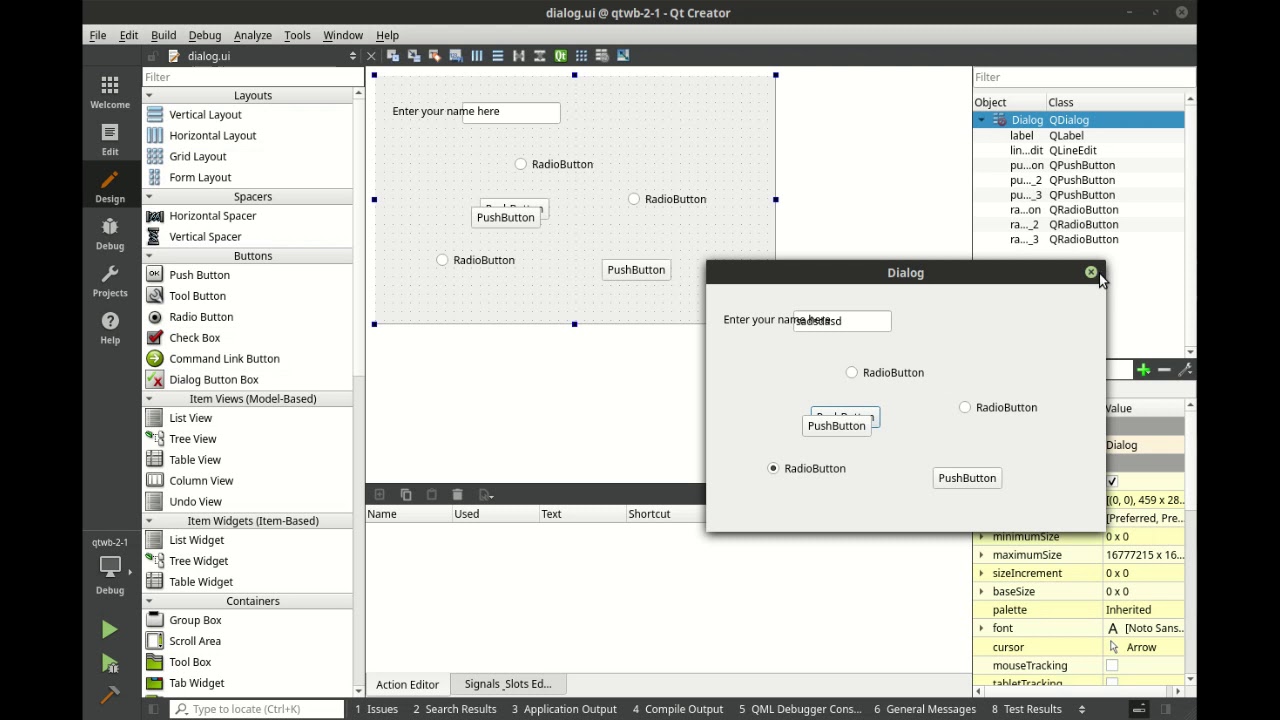Viewport: 1280px width, 720px height.
Task: Click the green Qt layout toolbar icon
Action: point(561,56)
